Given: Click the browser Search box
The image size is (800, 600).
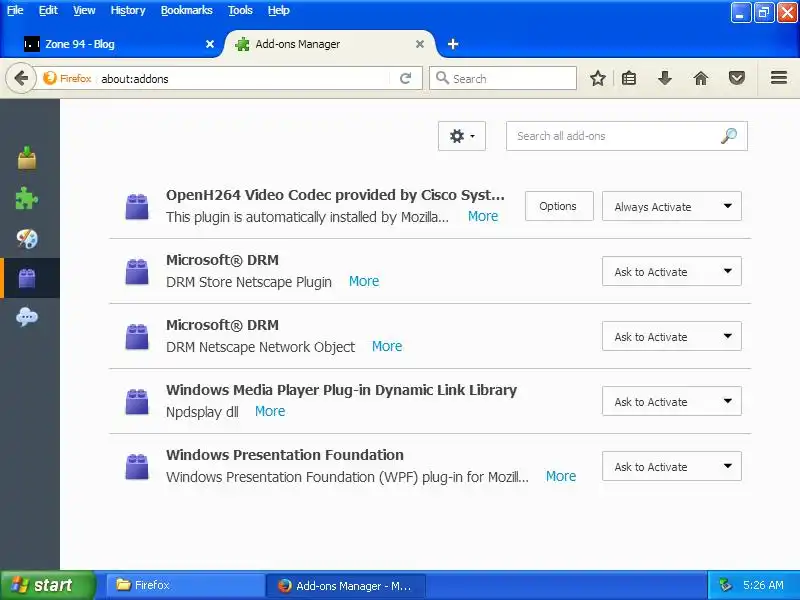Looking at the screenshot, I should point(503,79).
